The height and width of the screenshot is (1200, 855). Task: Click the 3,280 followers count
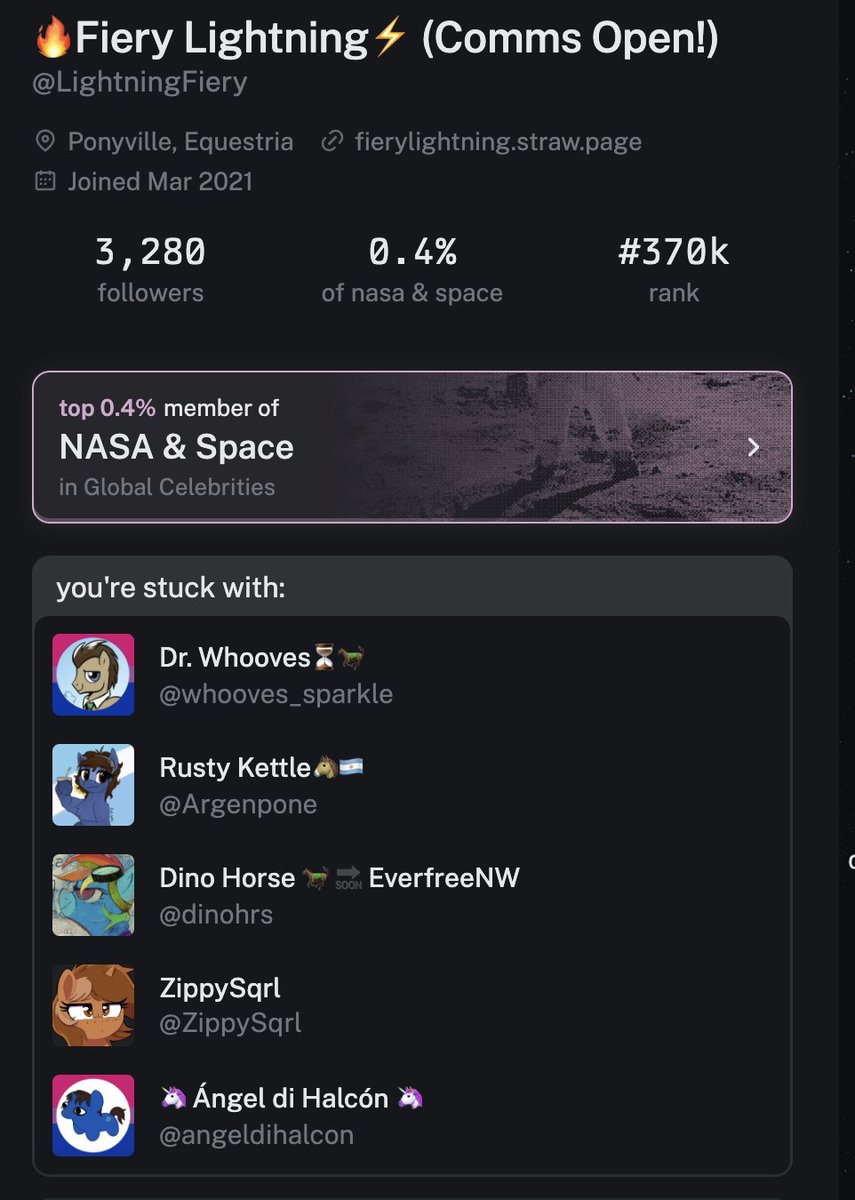[150, 270]
